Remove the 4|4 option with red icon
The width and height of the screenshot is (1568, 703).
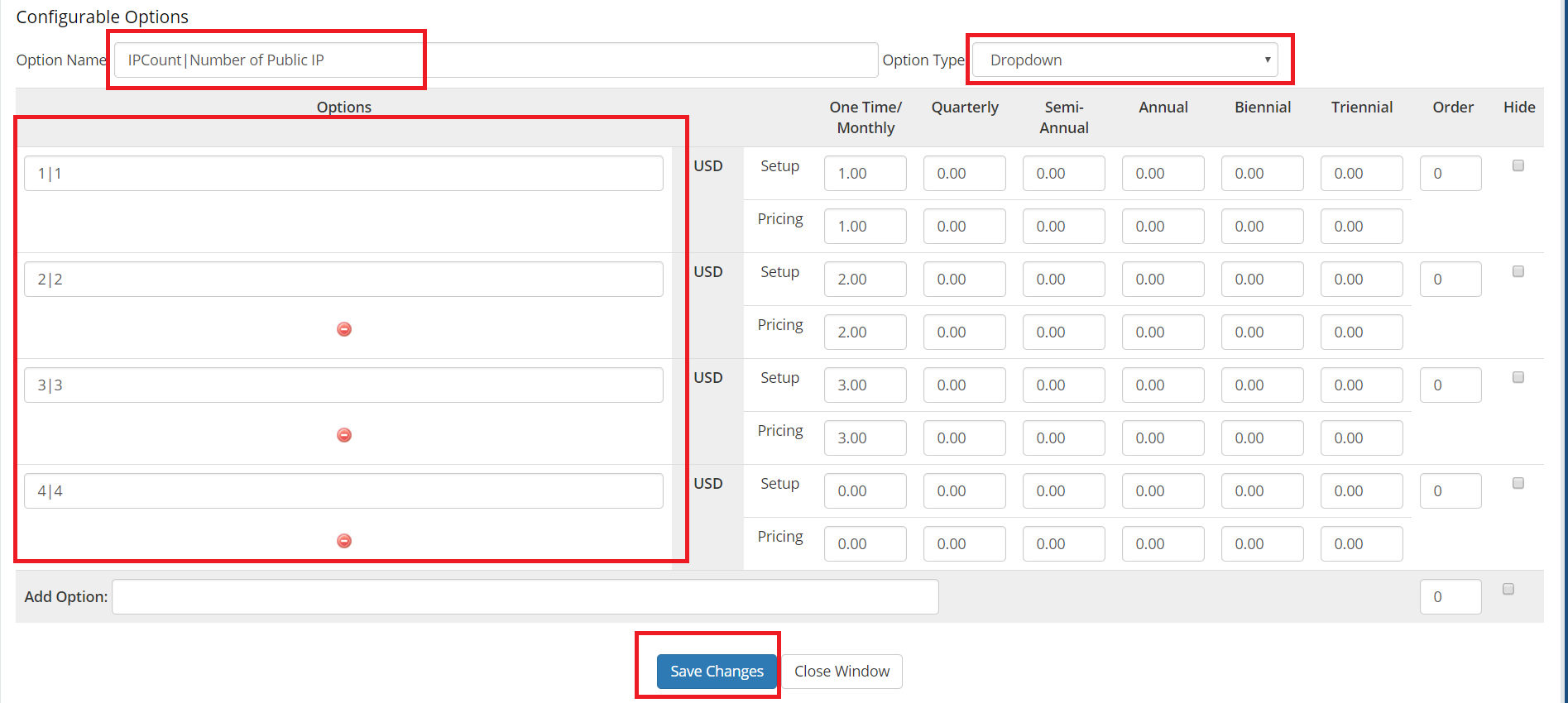[x=344, y=541]
